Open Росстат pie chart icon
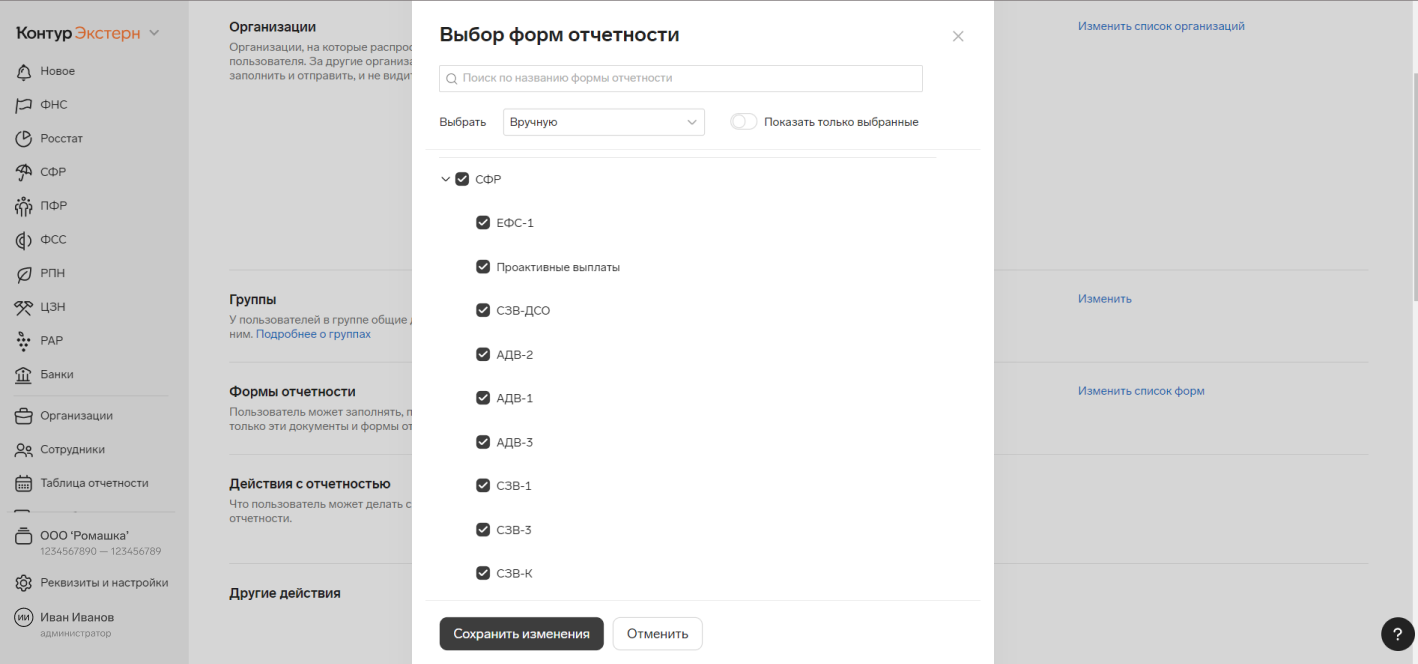Viewport: 1418px width, 664px height. click(24, 138)
